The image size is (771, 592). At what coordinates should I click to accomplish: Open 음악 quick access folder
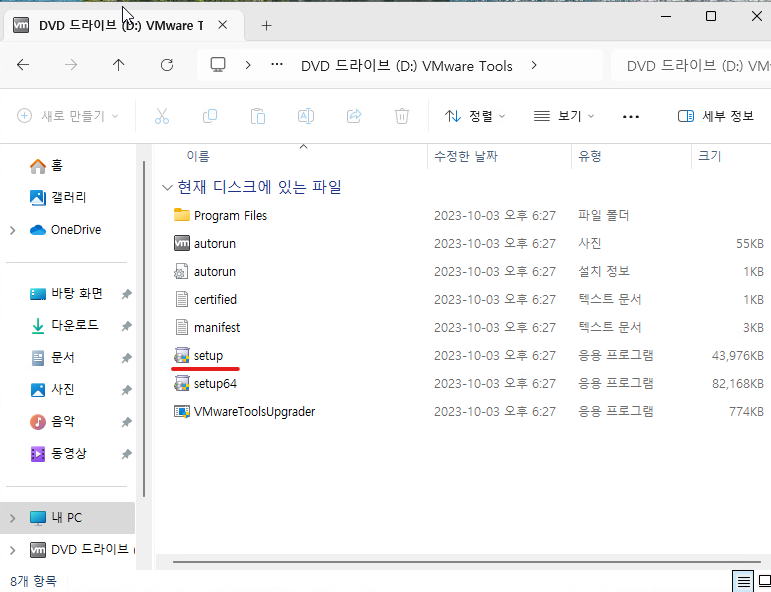tap(52, 421)
